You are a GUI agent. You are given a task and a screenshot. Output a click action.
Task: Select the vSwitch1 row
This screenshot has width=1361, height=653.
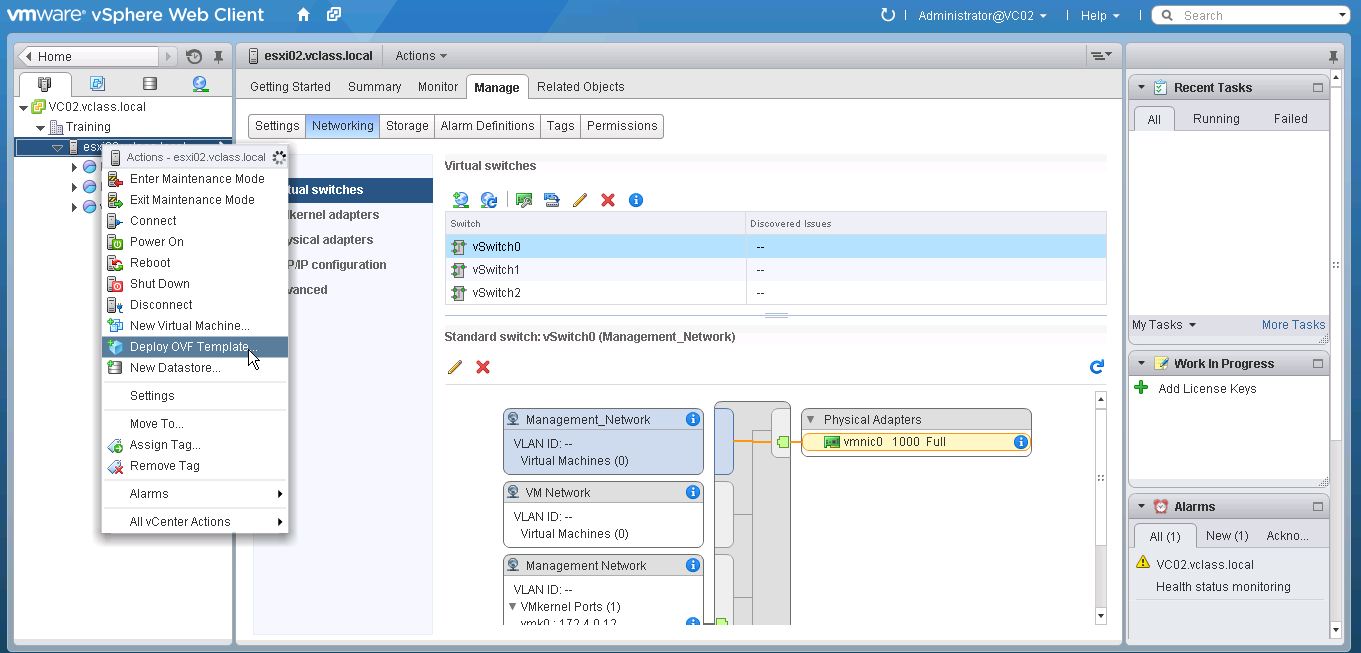(x=776, y=270)
